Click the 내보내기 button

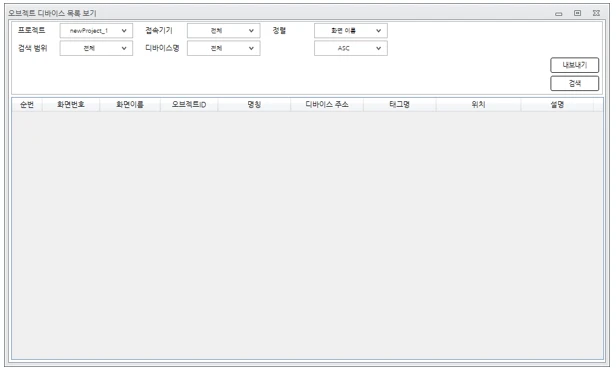[574, 65]
